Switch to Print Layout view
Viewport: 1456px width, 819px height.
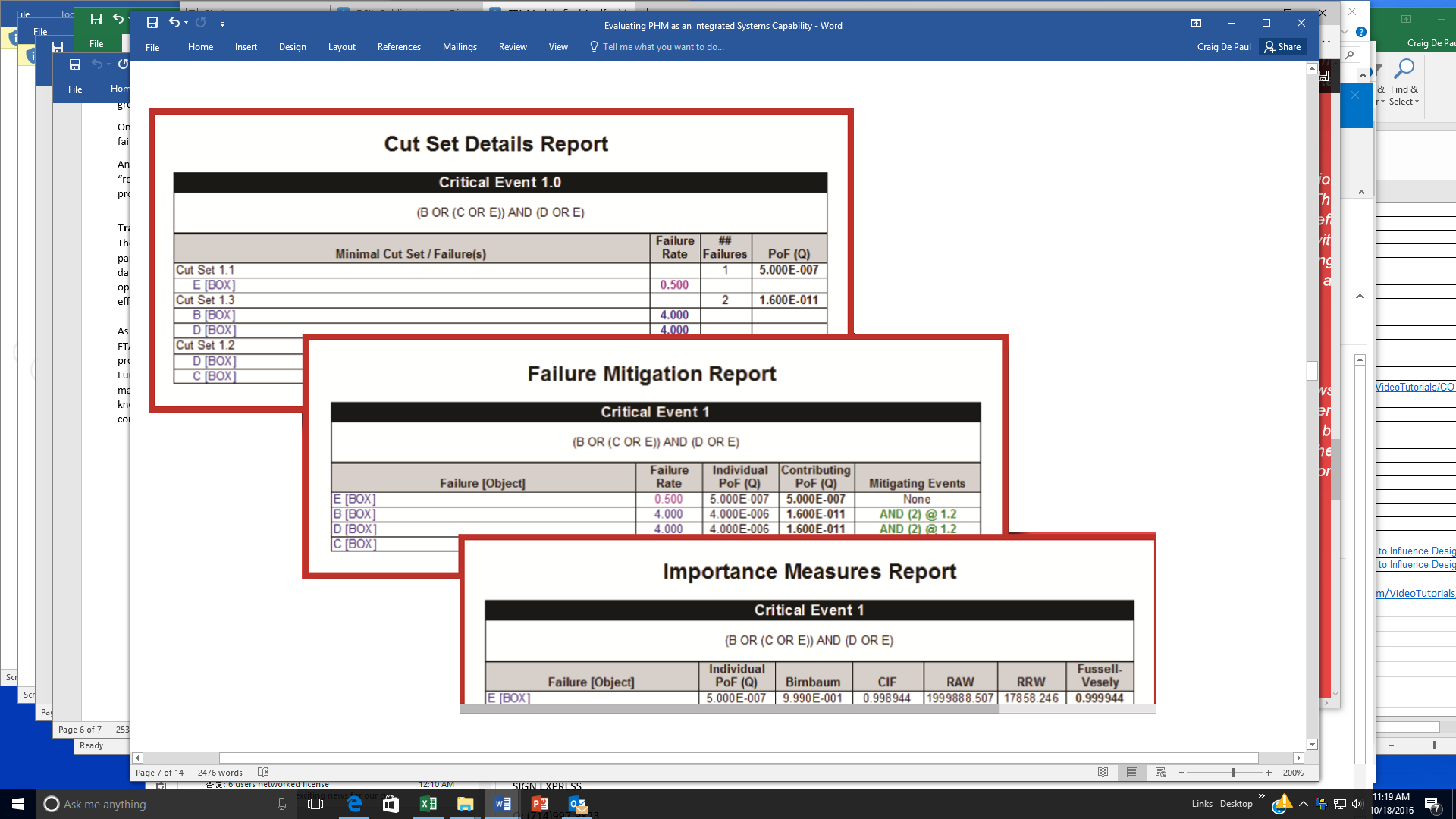click(1131, 773)
